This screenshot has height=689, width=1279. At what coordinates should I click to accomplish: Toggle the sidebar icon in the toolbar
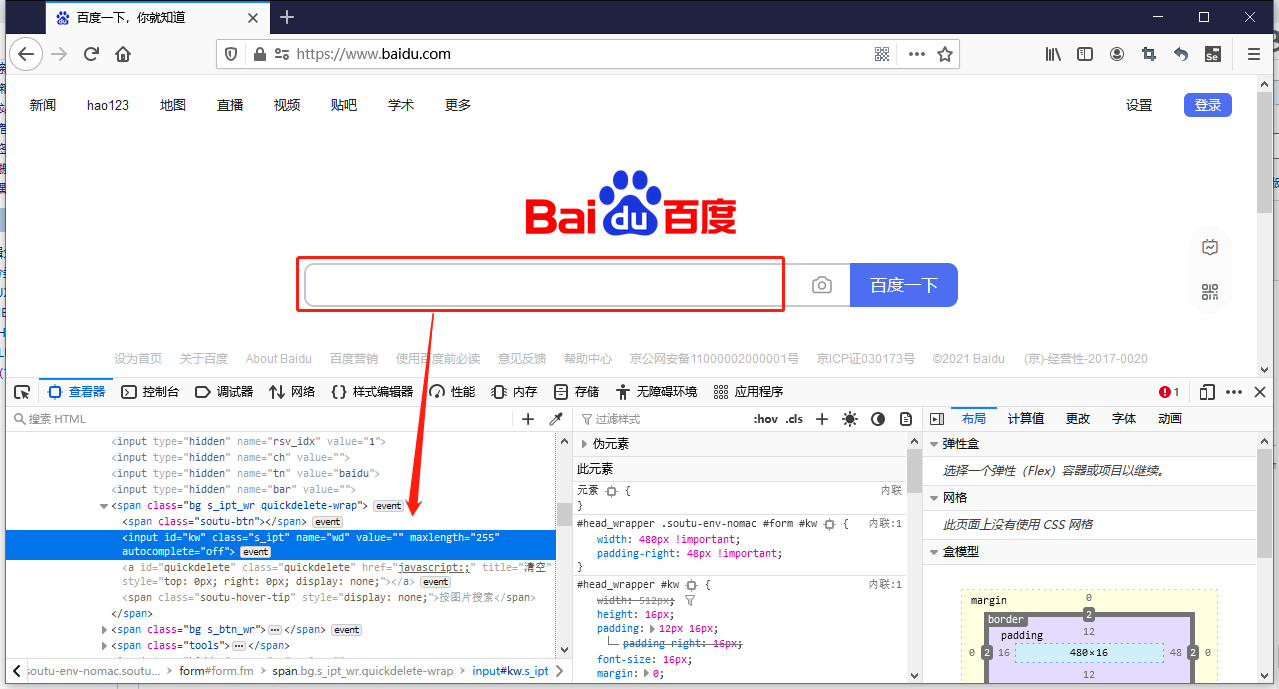coord(1085,54)
